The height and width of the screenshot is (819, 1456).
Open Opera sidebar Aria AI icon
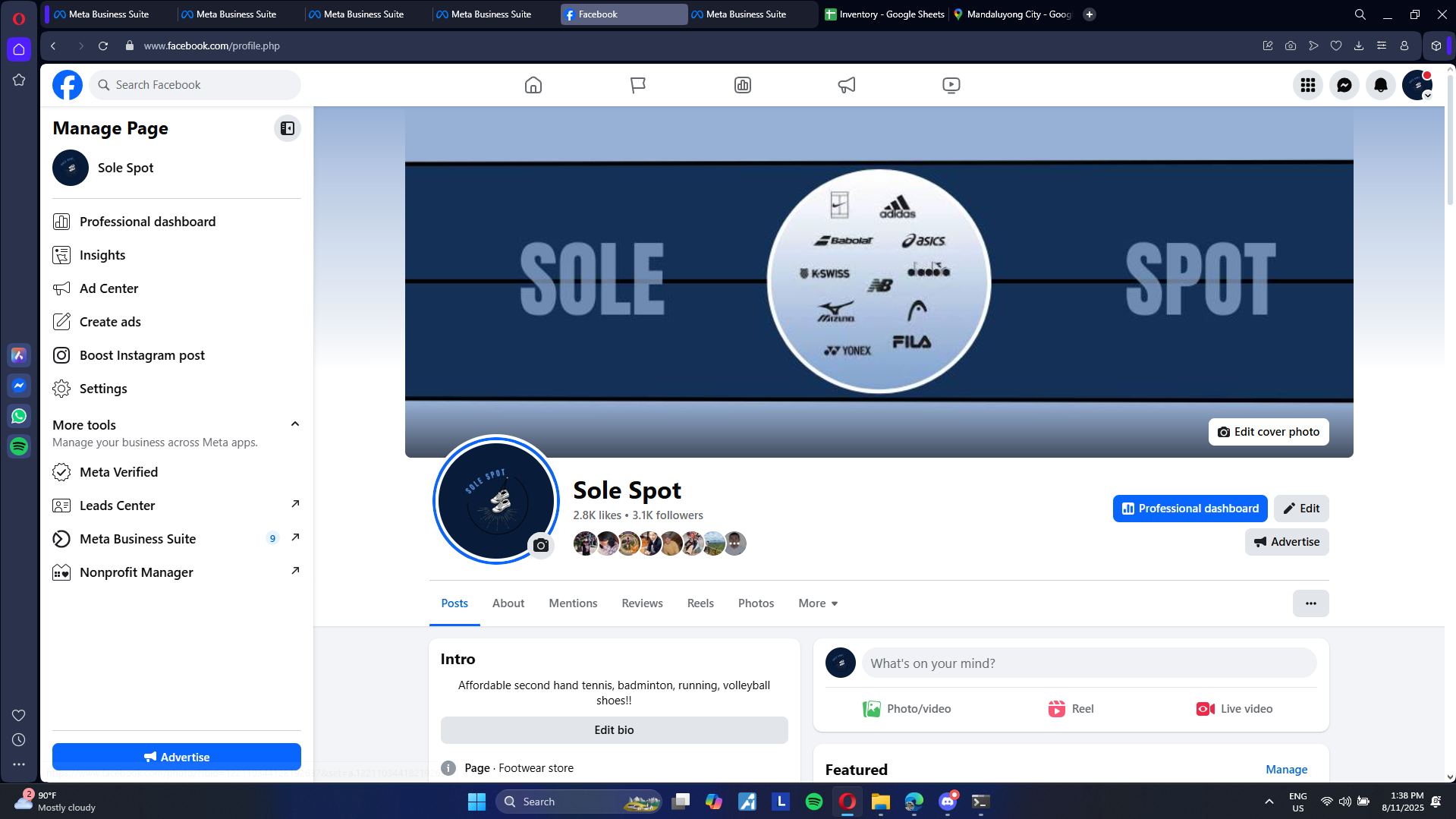[x=19, y=355]
